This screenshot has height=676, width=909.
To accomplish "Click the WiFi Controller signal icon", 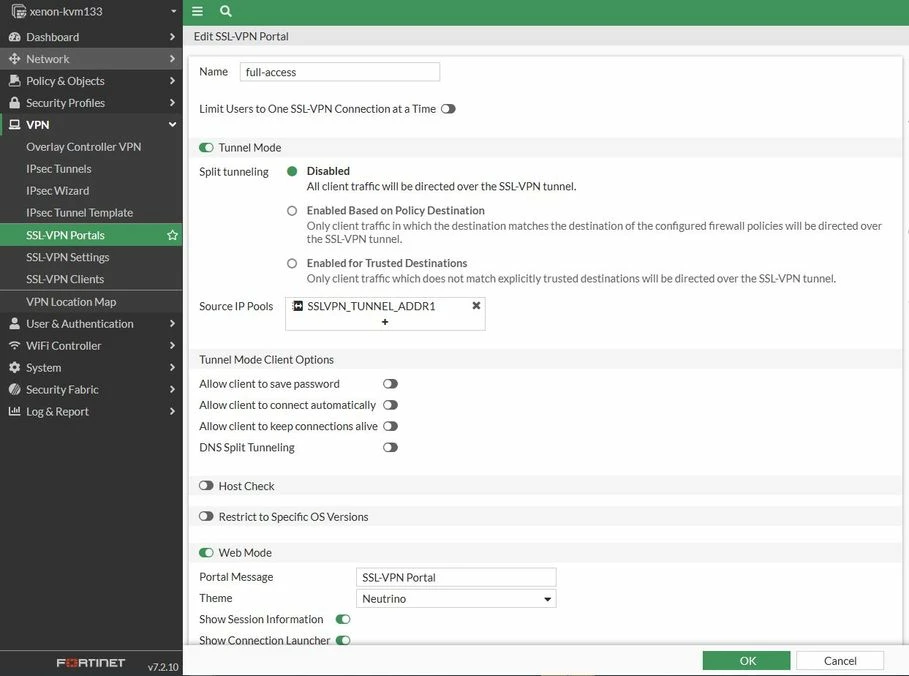I will (14, 346).
